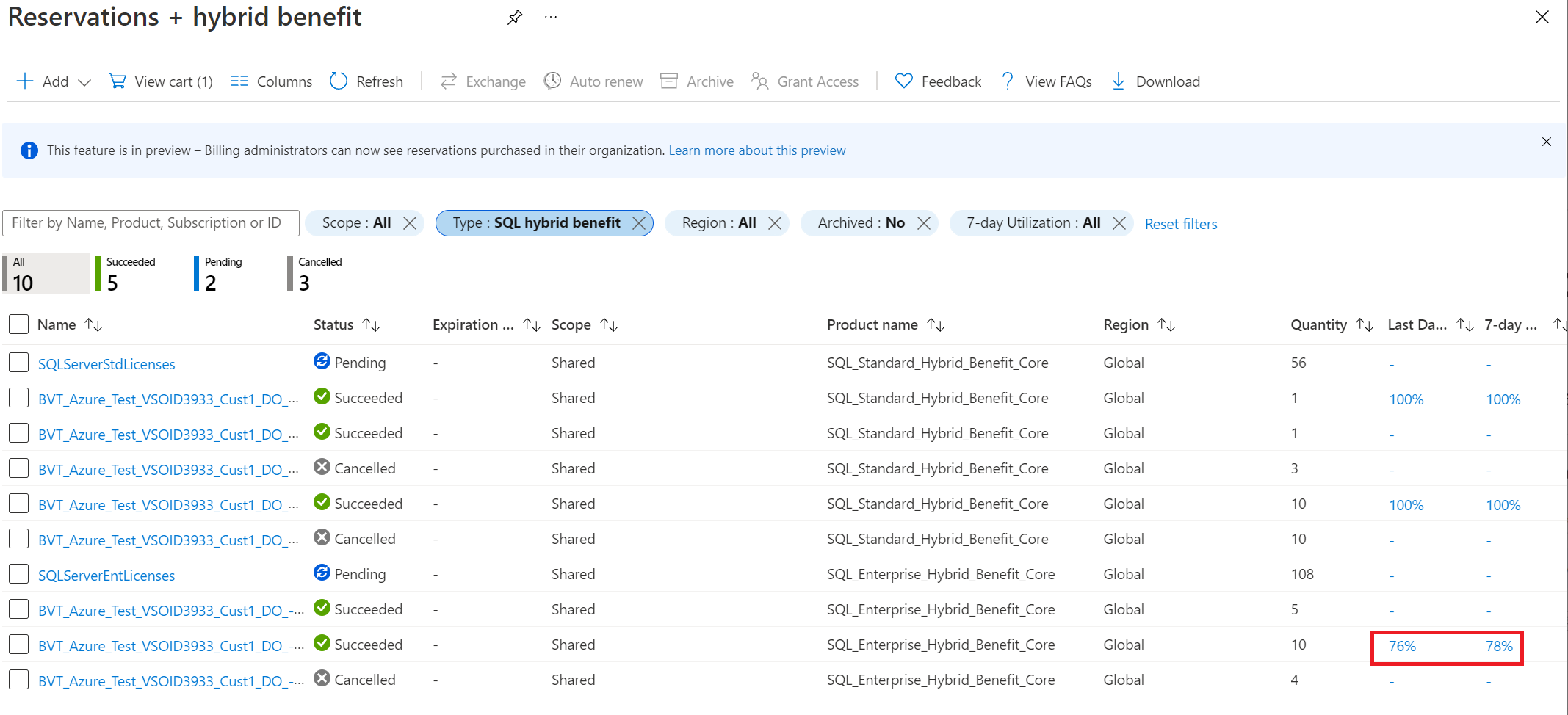Download the reservations list
Viewport: 1568px width, 715px height.
1156,81
